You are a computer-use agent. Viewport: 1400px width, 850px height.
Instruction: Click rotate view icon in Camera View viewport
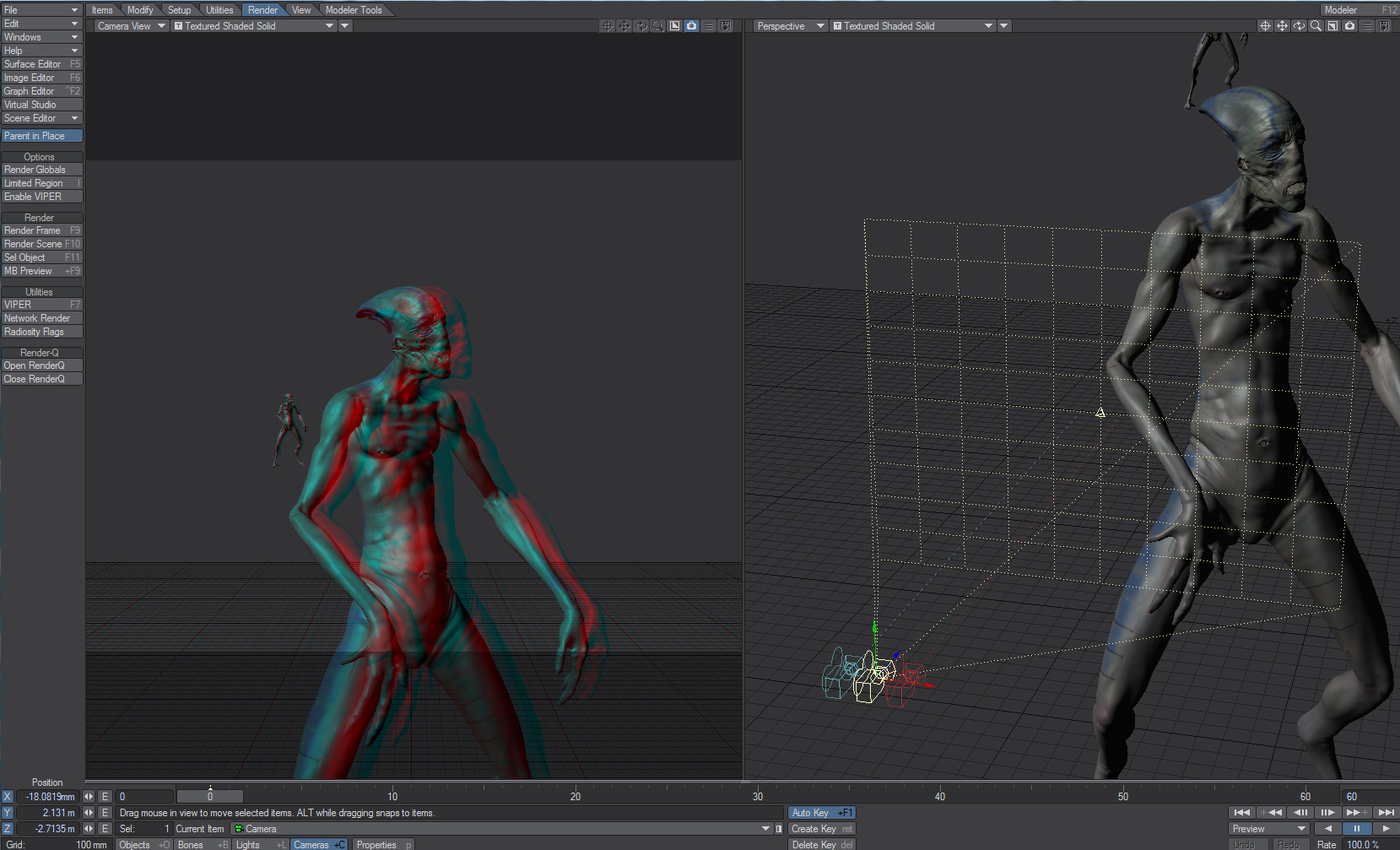641,26
